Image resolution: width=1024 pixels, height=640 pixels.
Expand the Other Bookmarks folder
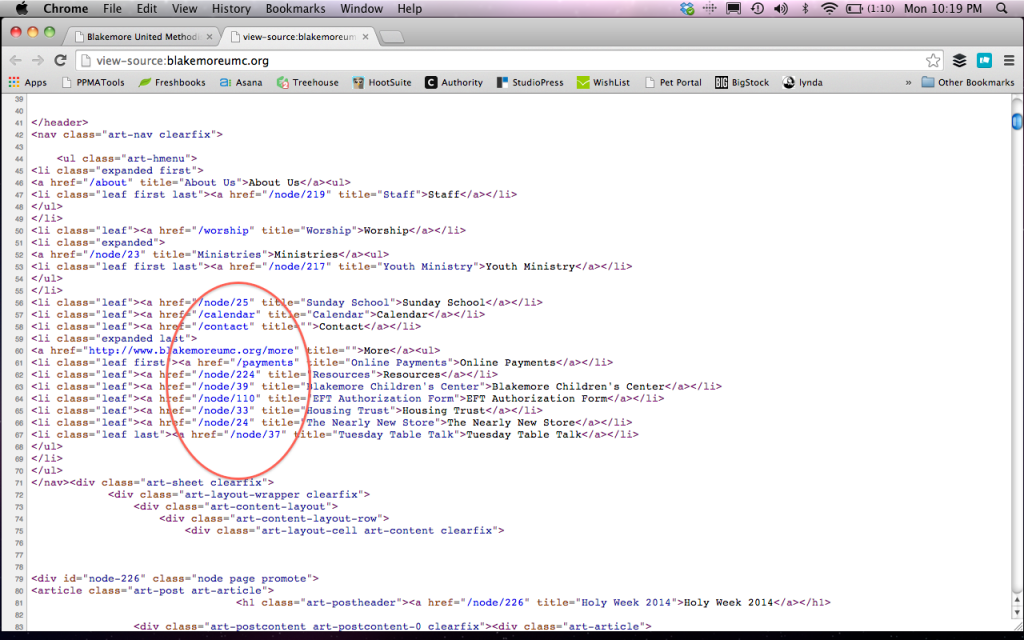[x=968, y=82]
